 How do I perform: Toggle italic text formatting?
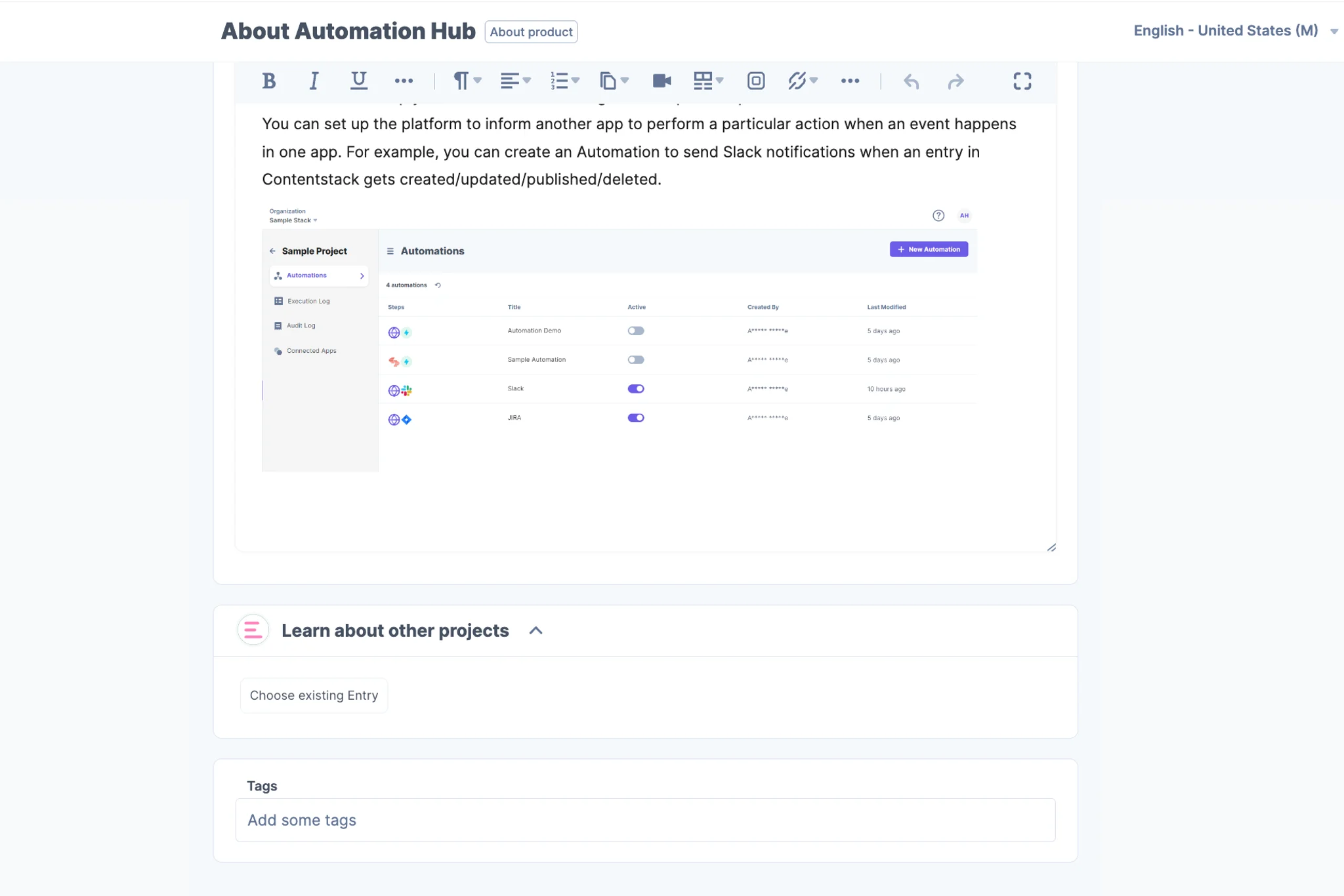tap(314, 81)
